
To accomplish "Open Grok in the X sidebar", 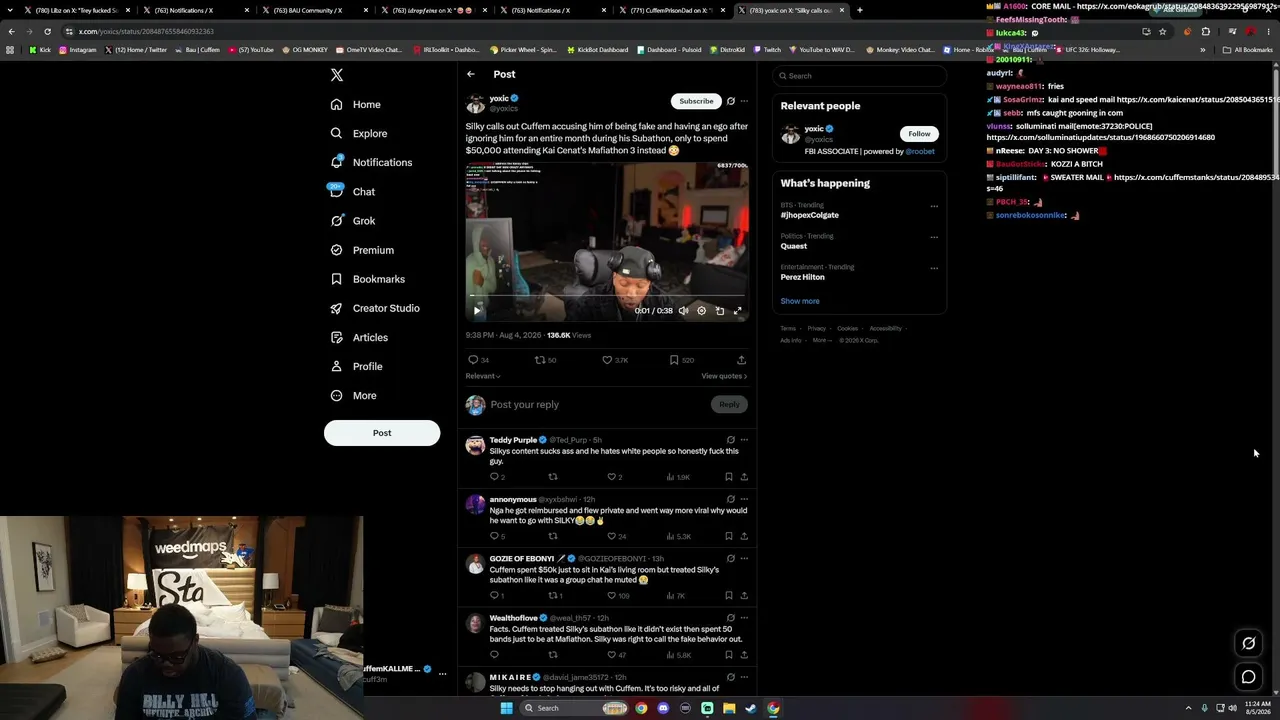I will point(352,221).
